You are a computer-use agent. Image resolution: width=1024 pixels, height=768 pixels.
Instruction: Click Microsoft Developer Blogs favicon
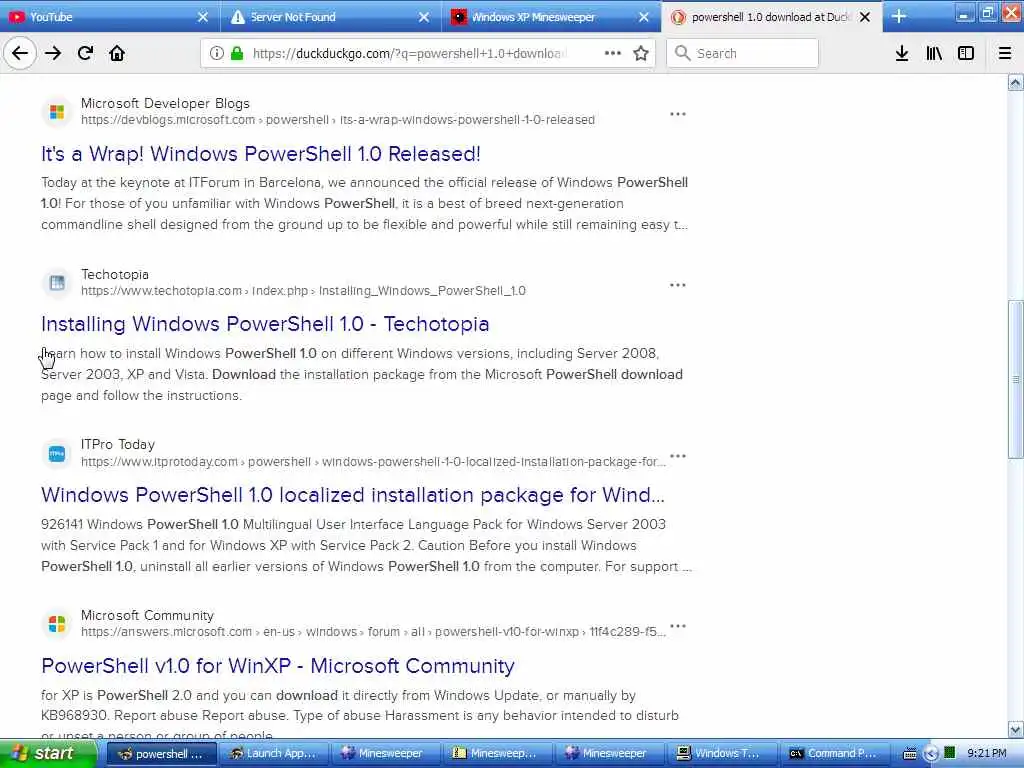pos(57,112)
